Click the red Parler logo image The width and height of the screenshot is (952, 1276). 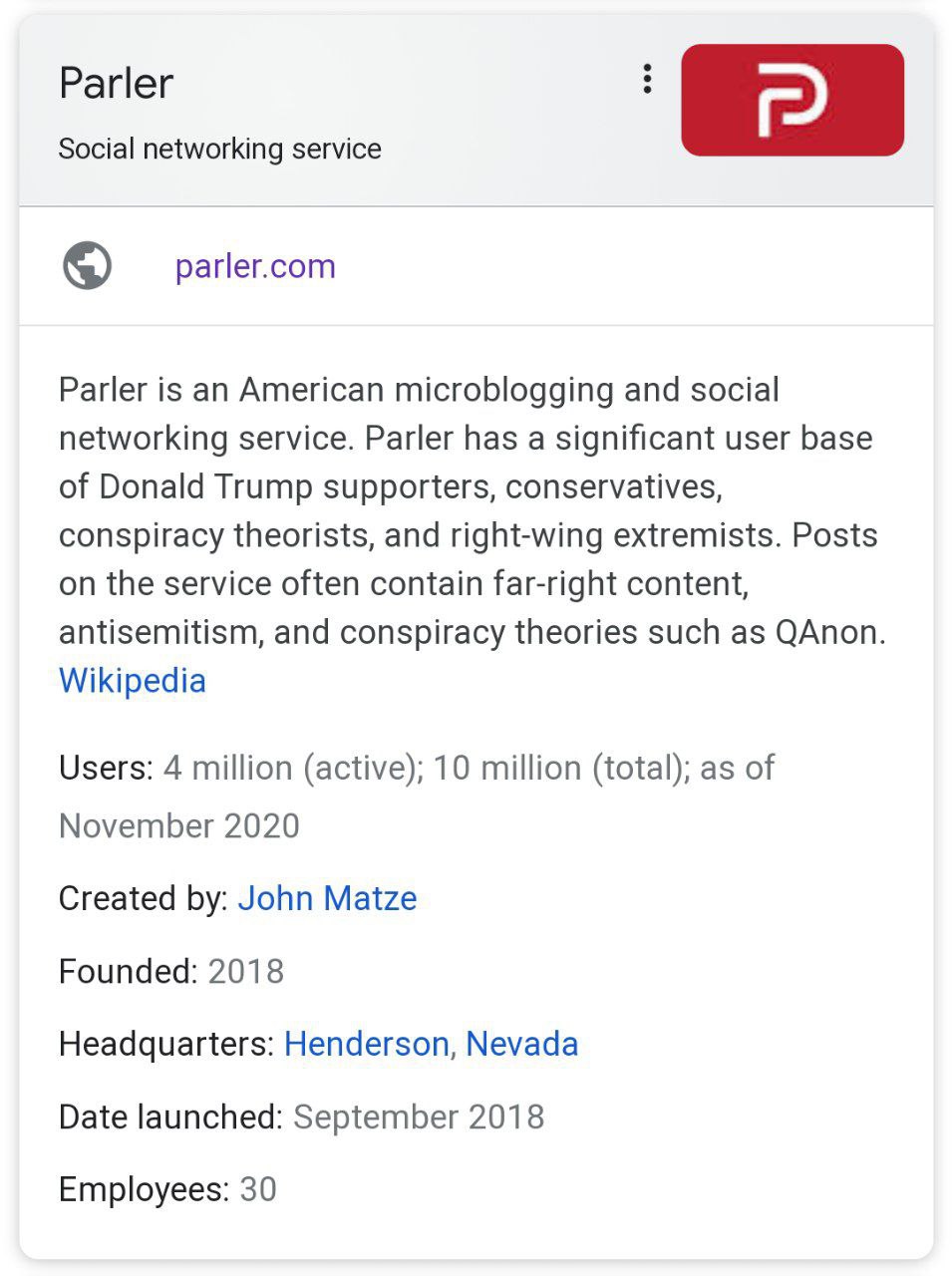click(x=793, y=100)
